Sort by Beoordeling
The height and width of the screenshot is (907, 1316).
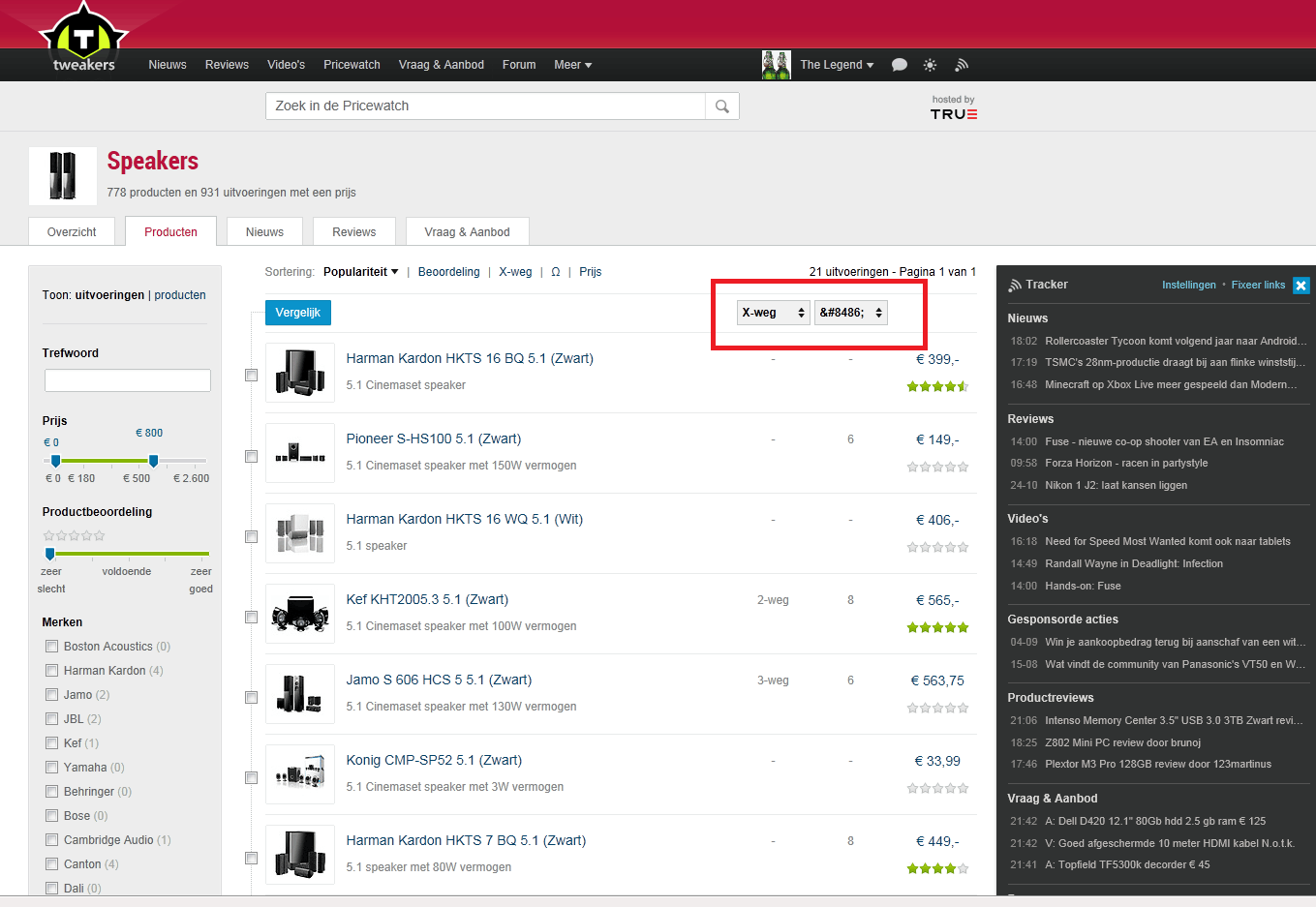click(x=448, y=272)
